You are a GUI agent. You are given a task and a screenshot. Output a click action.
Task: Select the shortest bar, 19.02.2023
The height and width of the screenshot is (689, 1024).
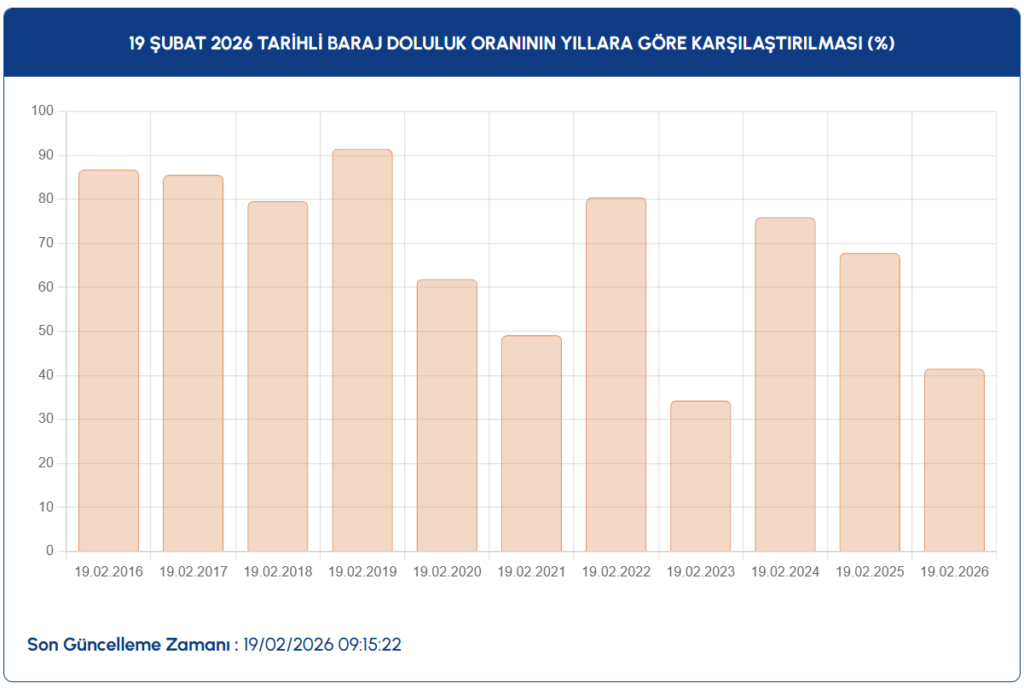[700, 476]
